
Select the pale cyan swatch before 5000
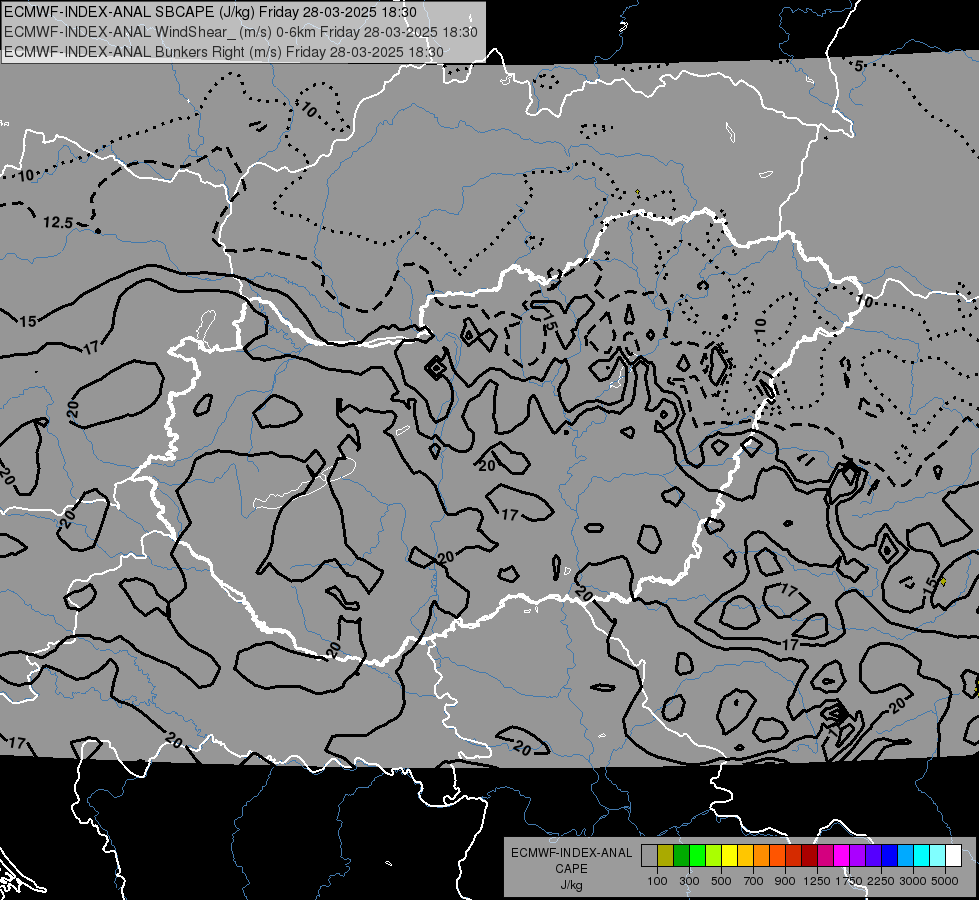click(x=938, y=856)
